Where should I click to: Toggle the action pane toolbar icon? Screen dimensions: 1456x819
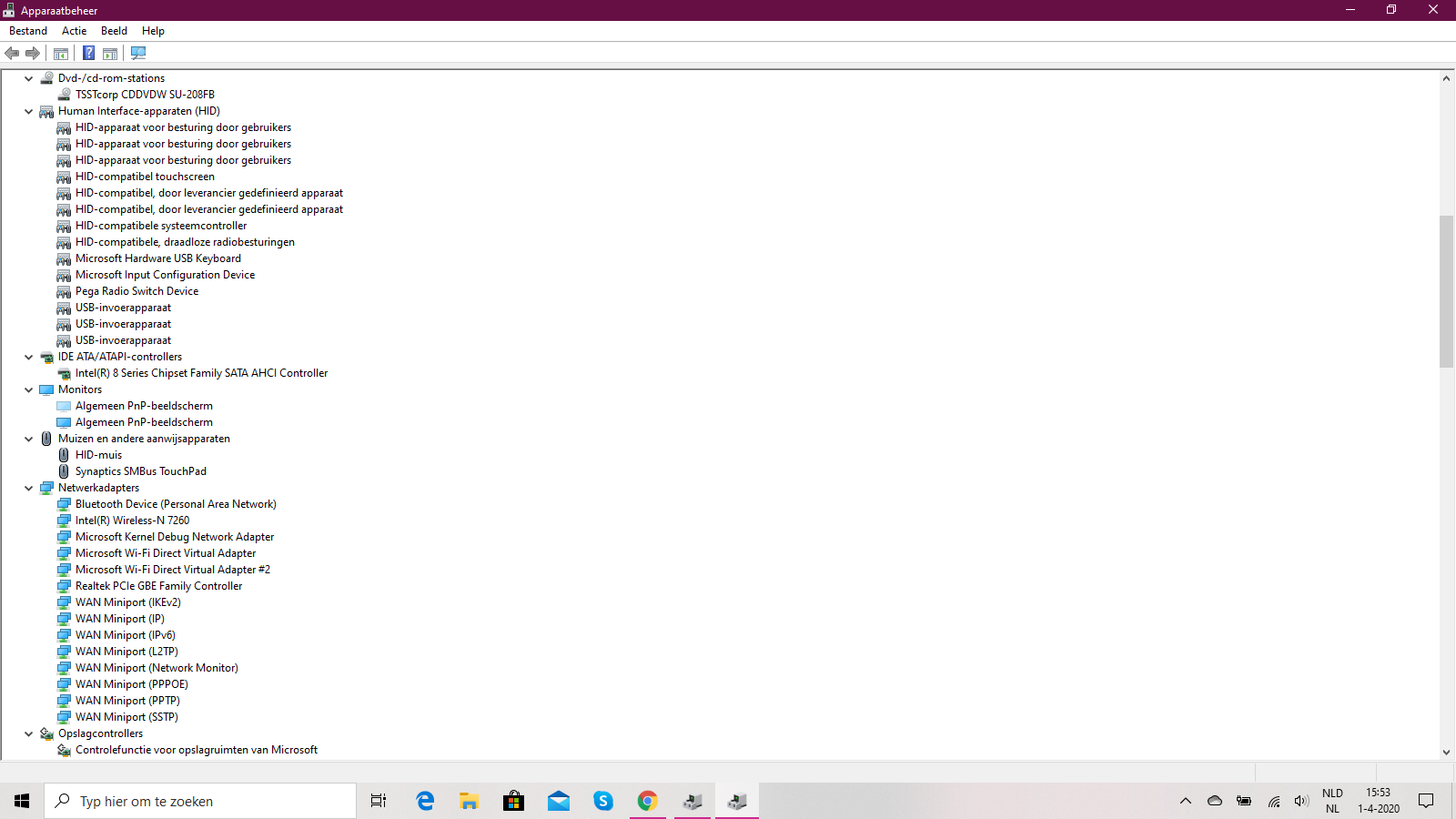click(110, 54)
